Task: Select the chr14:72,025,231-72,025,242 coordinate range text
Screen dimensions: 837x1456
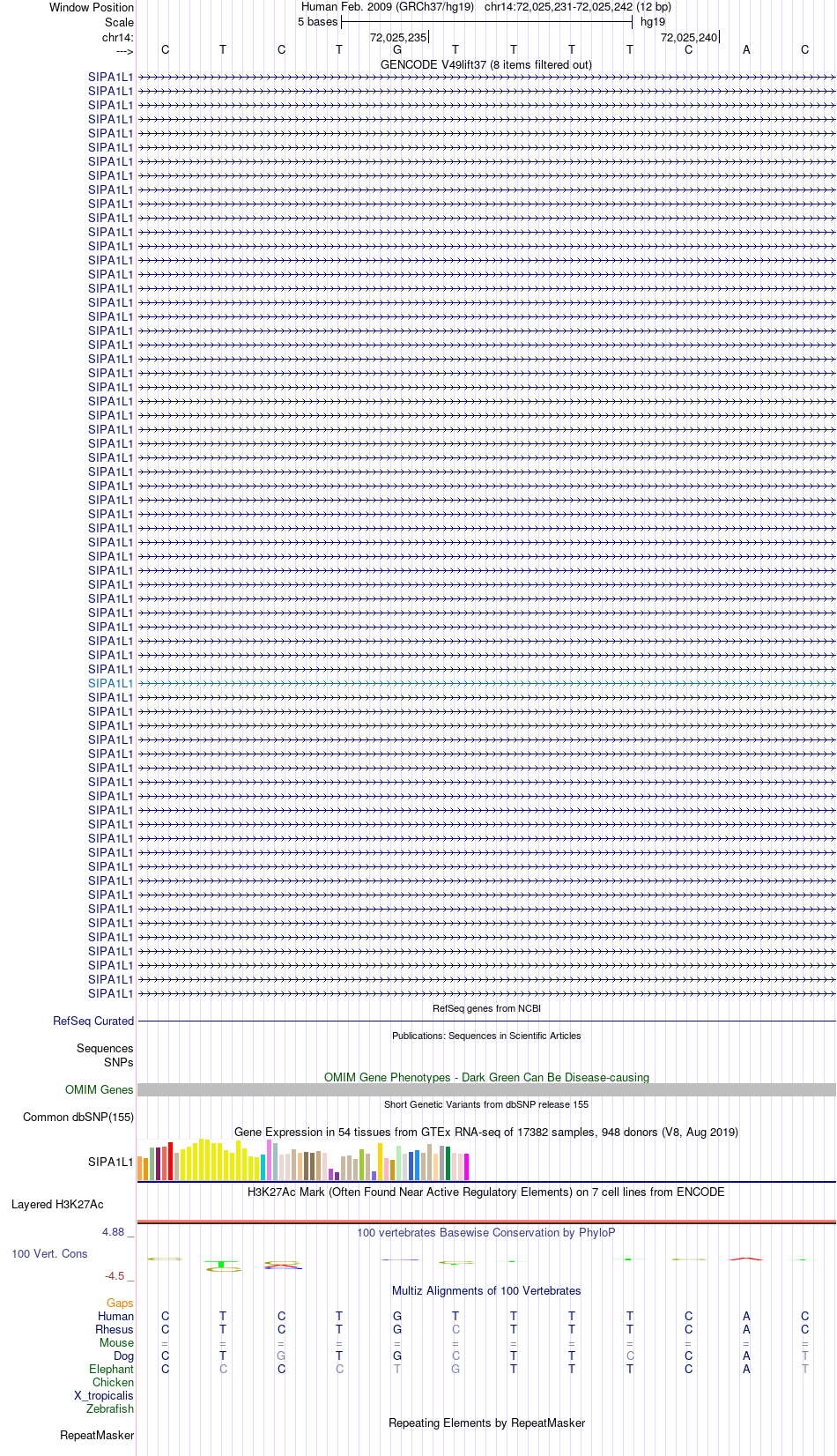Action: tap(577, 7)
